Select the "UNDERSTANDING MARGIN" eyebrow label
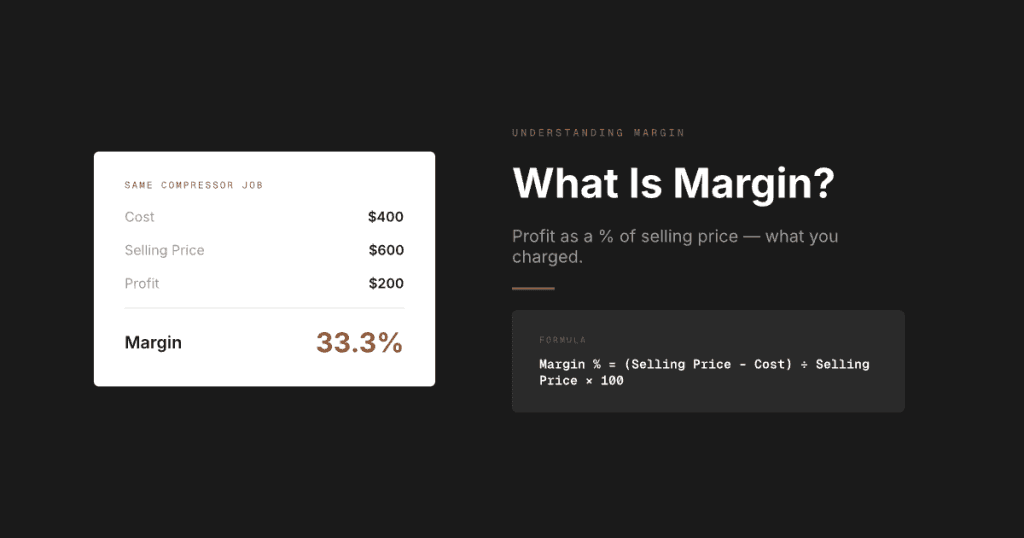This screenshot has width=1024, height=538. [x=598, y=133]
